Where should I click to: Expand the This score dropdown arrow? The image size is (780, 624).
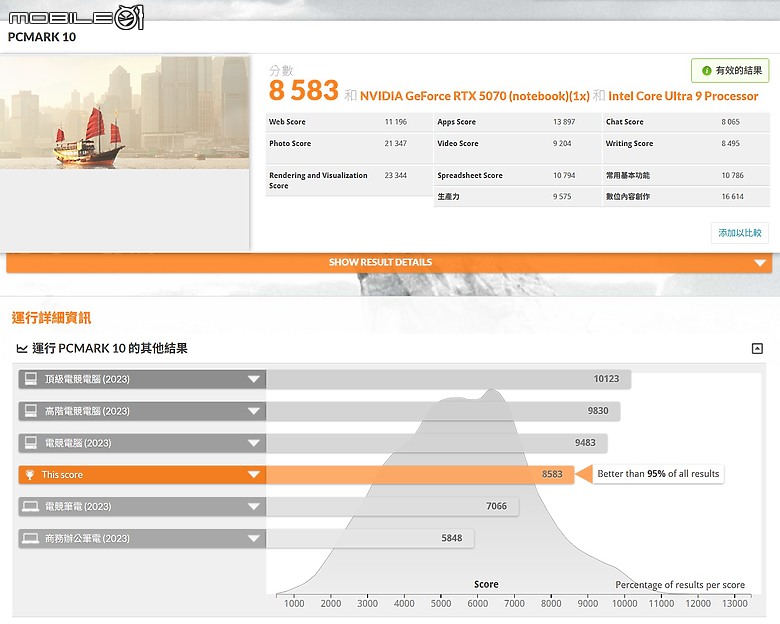(x=254, y=475)
